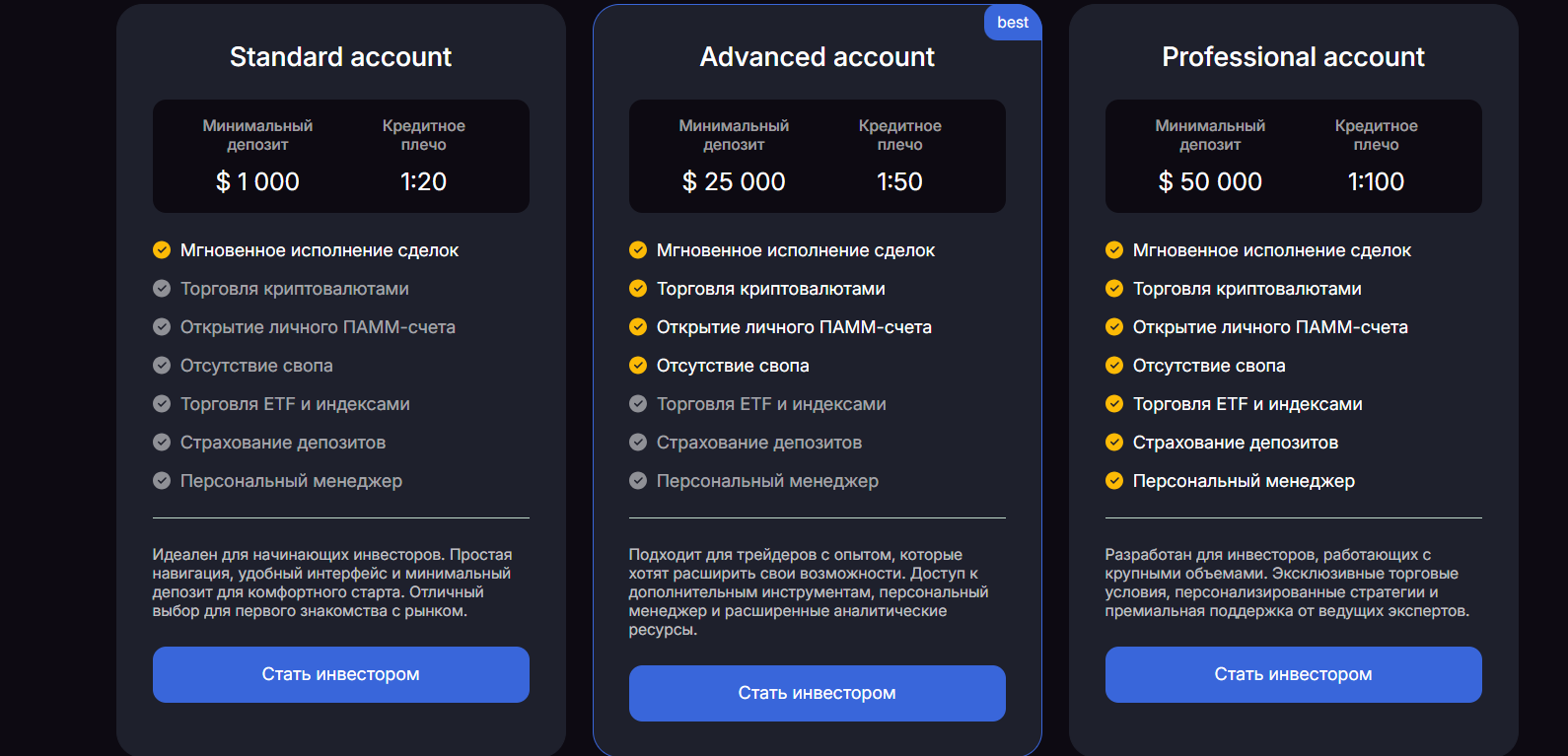Image resolution: width=1568 pixels, height=756 pixels.
Task: Click yellow check for deposit insurance in Professional
Action: [x=1114, y=443]
